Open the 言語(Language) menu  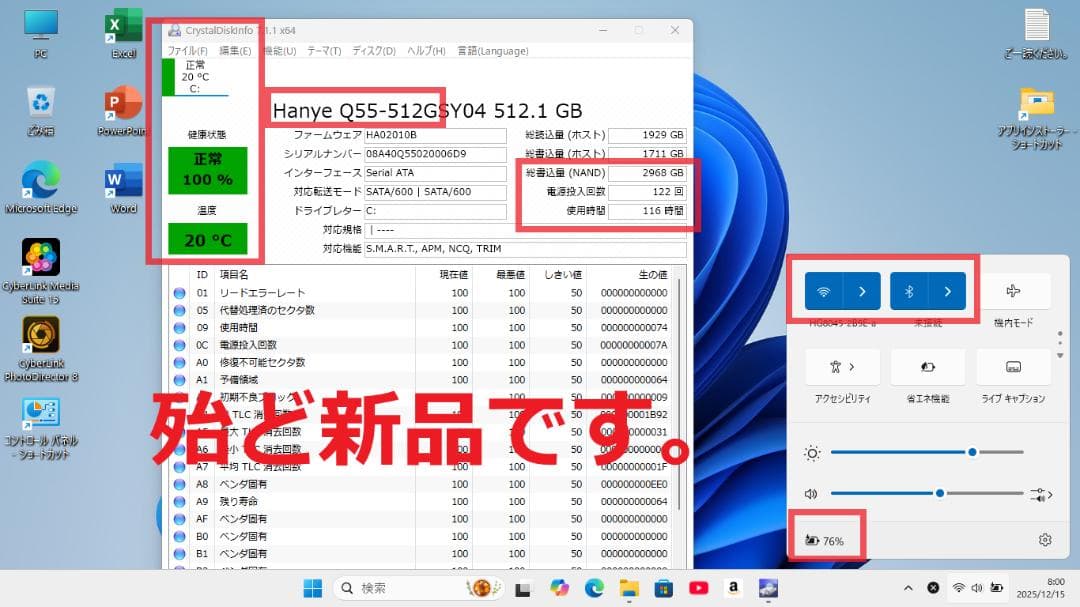(x=493, y=51)
